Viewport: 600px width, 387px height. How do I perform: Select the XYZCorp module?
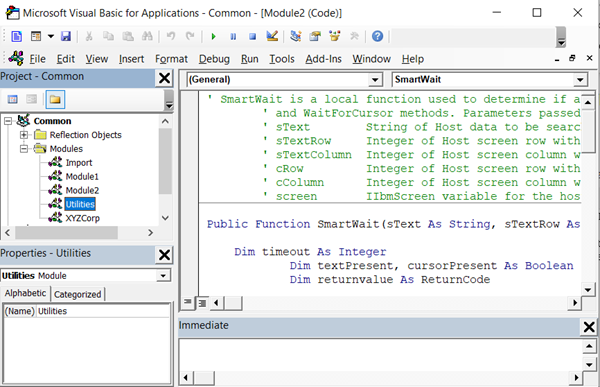pyautogui.click(x=82, y=218)
